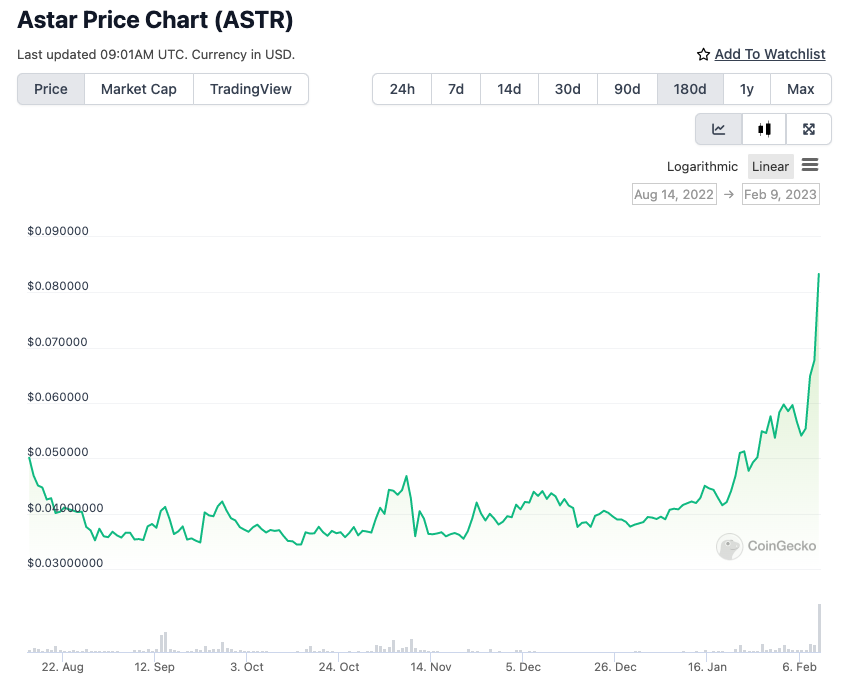The width and height of the screenshot is (842, 684).
Task: Click the 16. Jan date label
Action: [707, 667]
